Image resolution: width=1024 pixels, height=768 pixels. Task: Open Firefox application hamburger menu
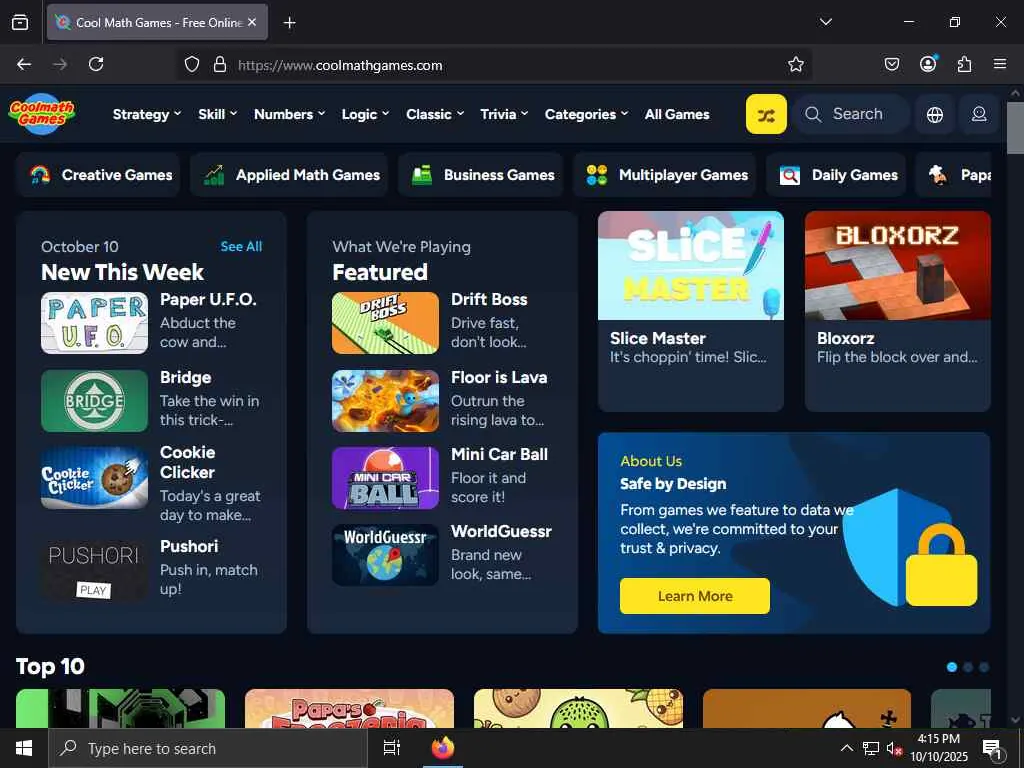click(x=1000, y=64)
